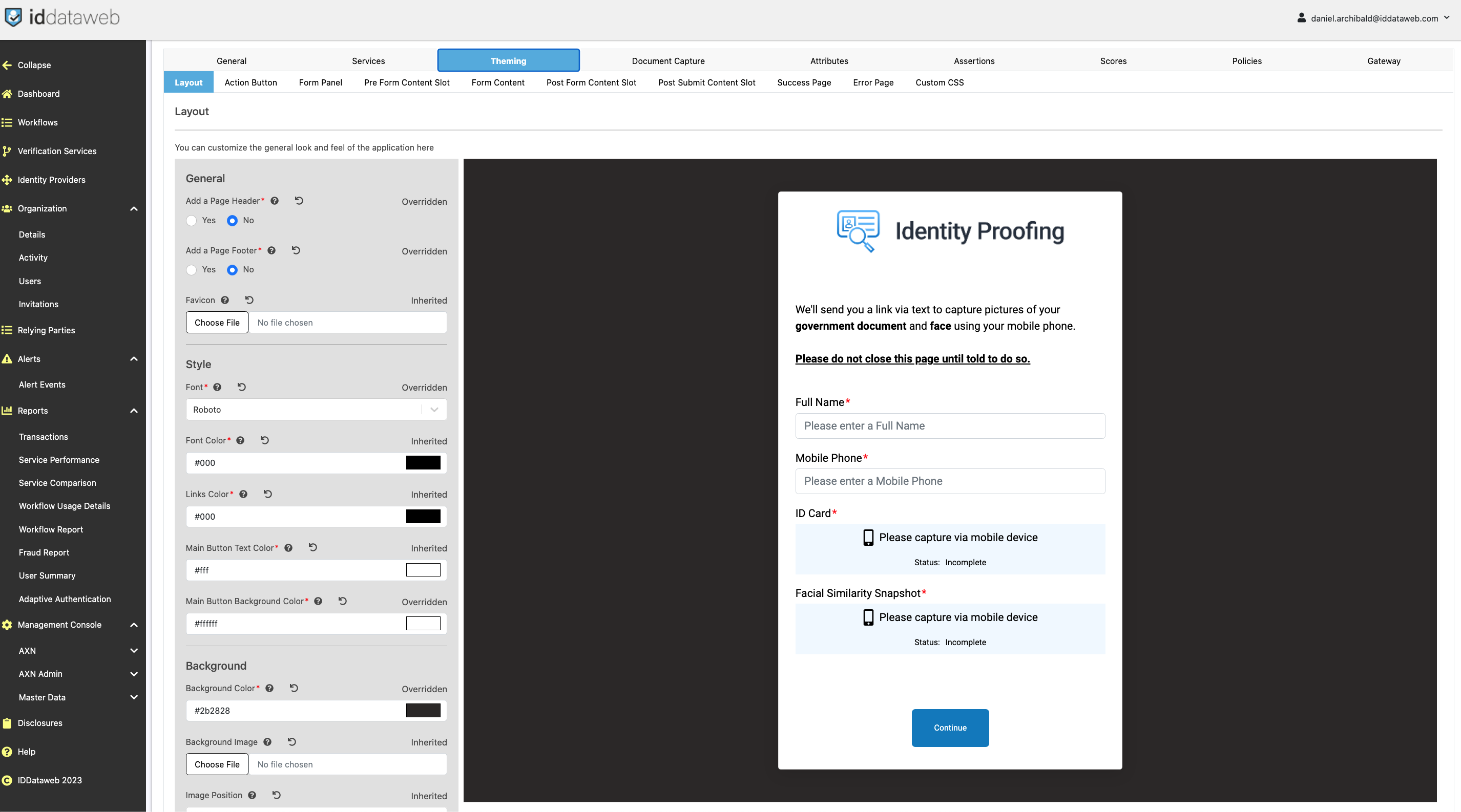Click help icon for Main Button Background Color
The width and height of the screenshot is (1461, 812).
coord(318,601)
